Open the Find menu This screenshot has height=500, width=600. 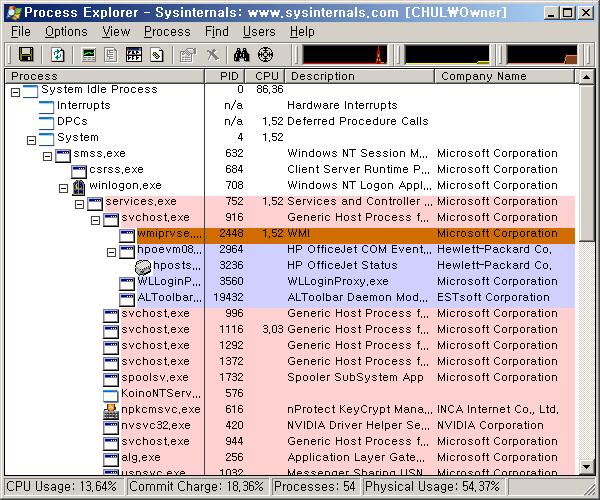pyautogui.click(x=217, y=32)
